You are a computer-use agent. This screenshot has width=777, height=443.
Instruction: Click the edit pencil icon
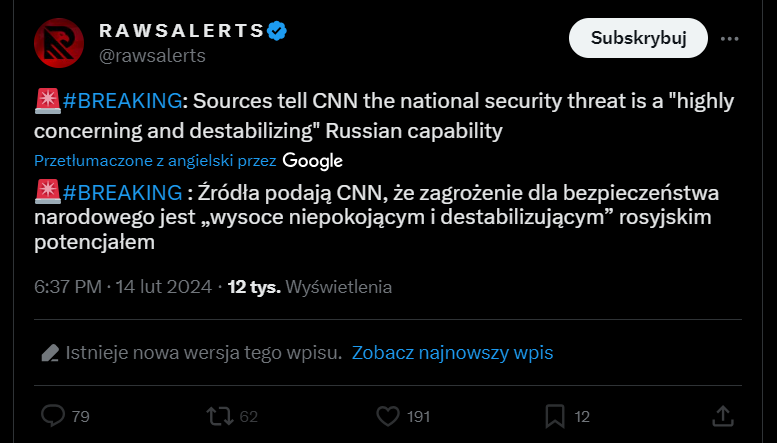tap(50, 353)
